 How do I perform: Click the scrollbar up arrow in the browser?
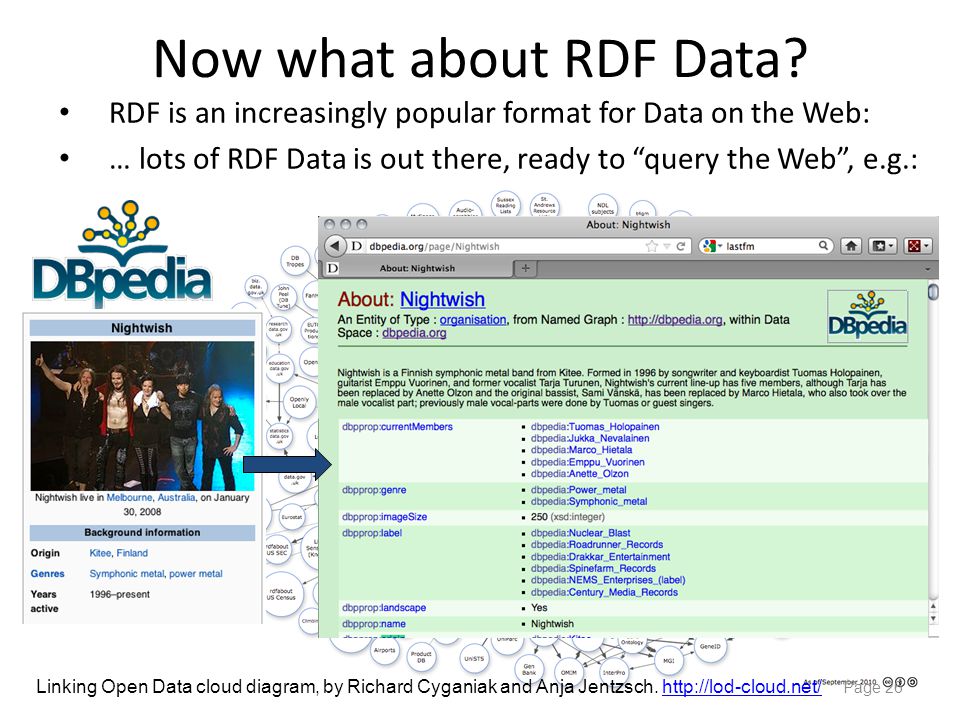click(x=934, y=607)
